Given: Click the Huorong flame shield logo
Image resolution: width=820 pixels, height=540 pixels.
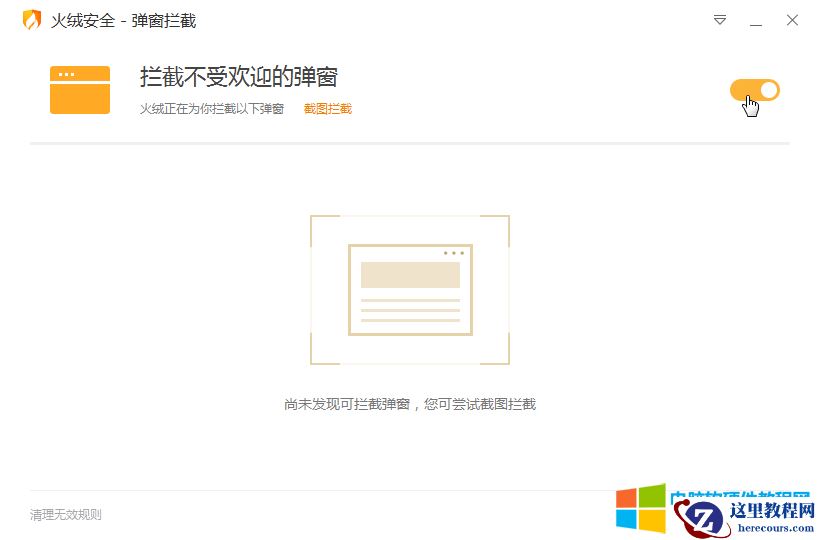Looking at the screenshot, I should pos(32,20).
